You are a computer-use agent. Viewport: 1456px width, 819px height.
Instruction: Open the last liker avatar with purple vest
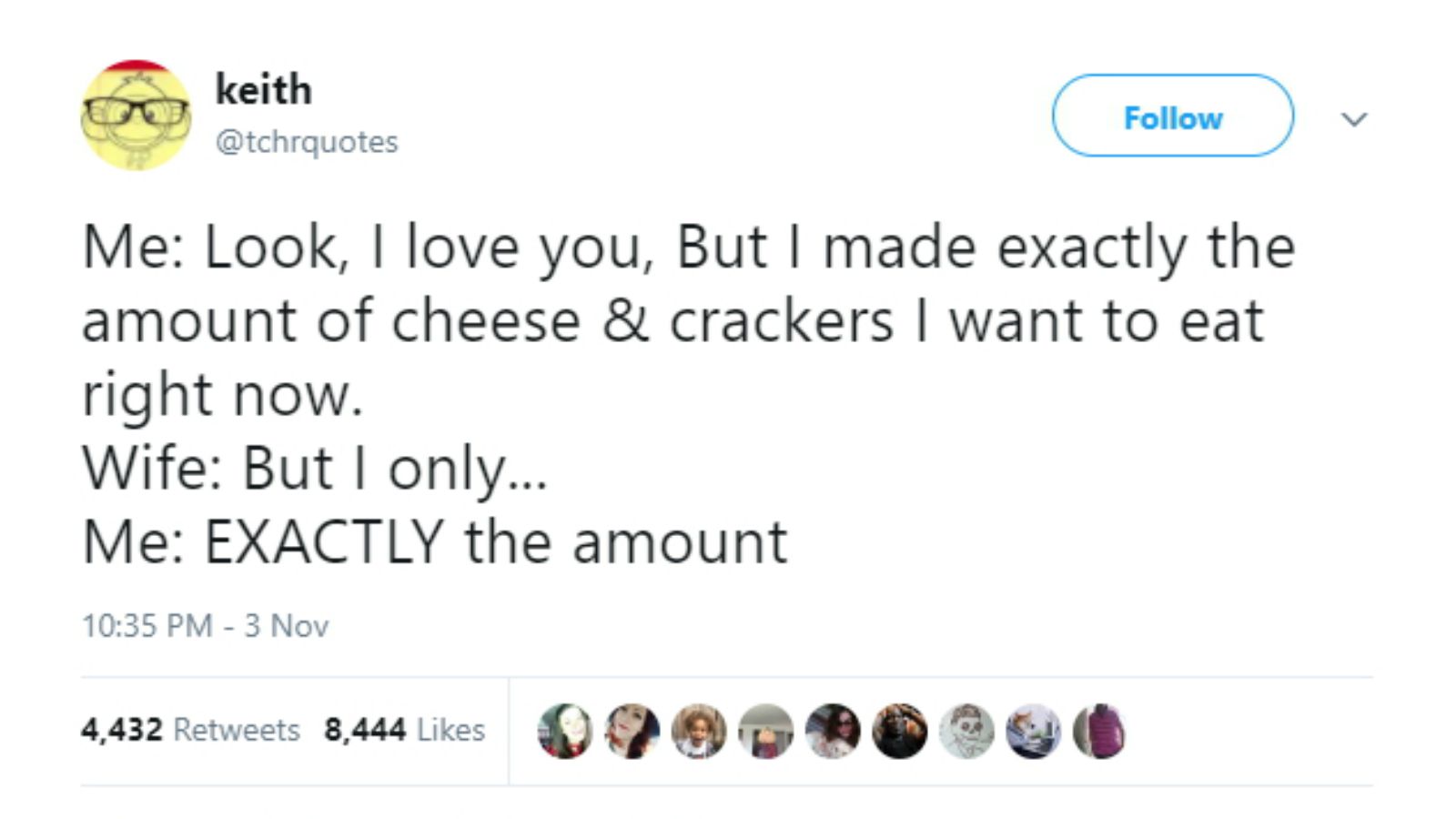pyautogui.click(x=1099, y=731)
